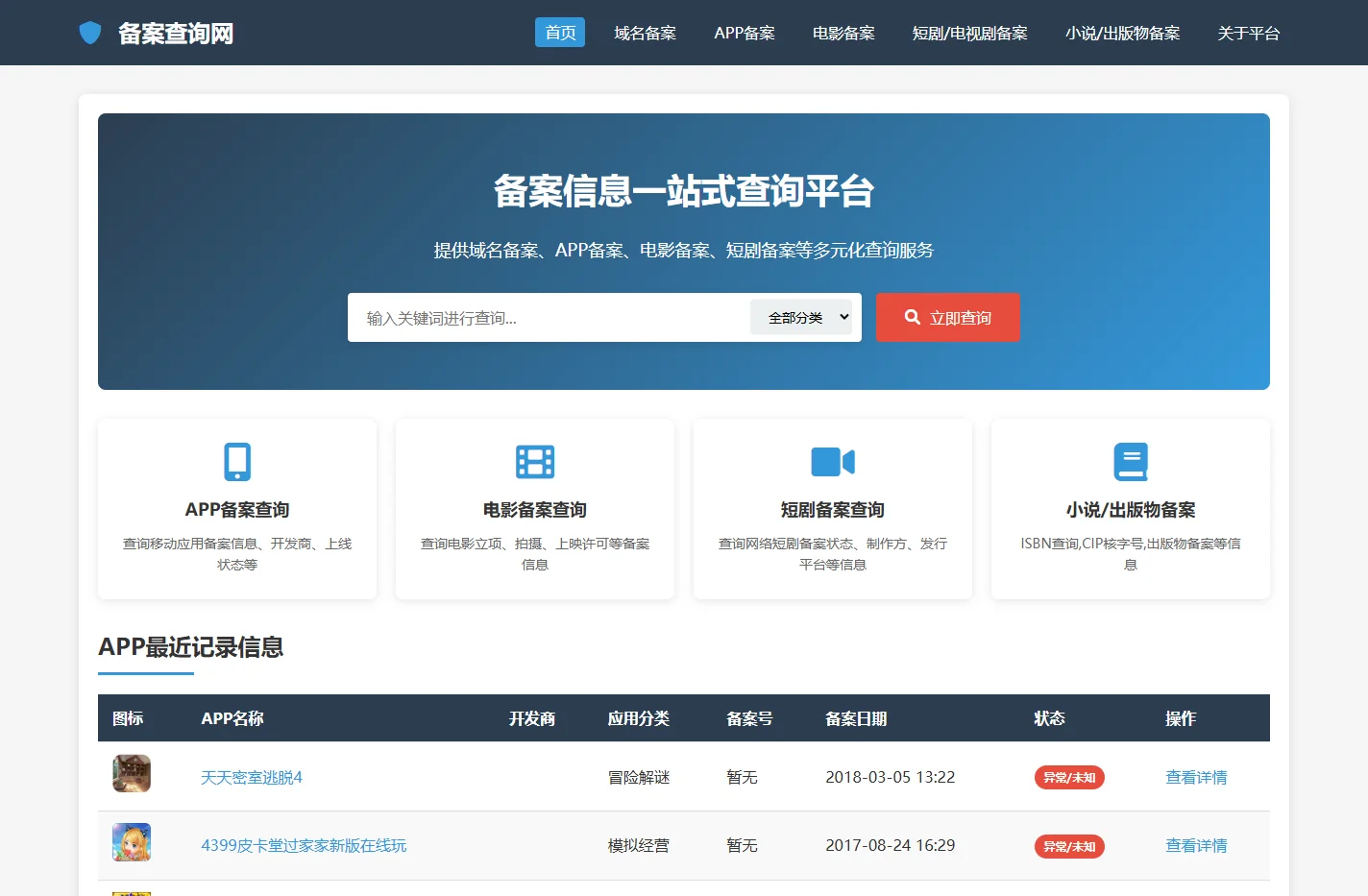
Task: Open the 4399皮卡堂过家家新版在线玩 link
Action: click(x=304, y=846)
